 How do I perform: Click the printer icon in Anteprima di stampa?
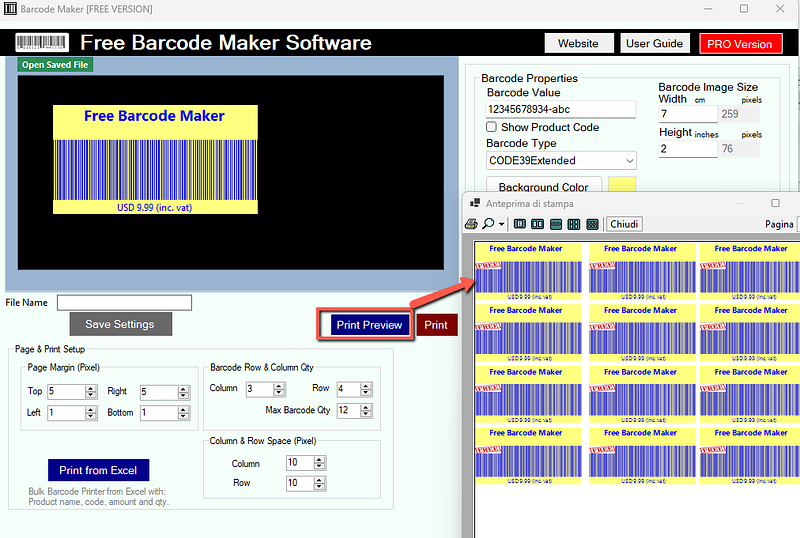coord(471,224)
